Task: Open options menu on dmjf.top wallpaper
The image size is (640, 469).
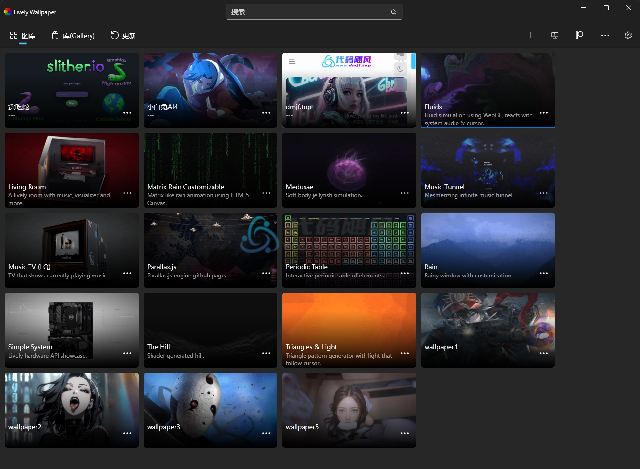Action: click(x=404, y=113)
